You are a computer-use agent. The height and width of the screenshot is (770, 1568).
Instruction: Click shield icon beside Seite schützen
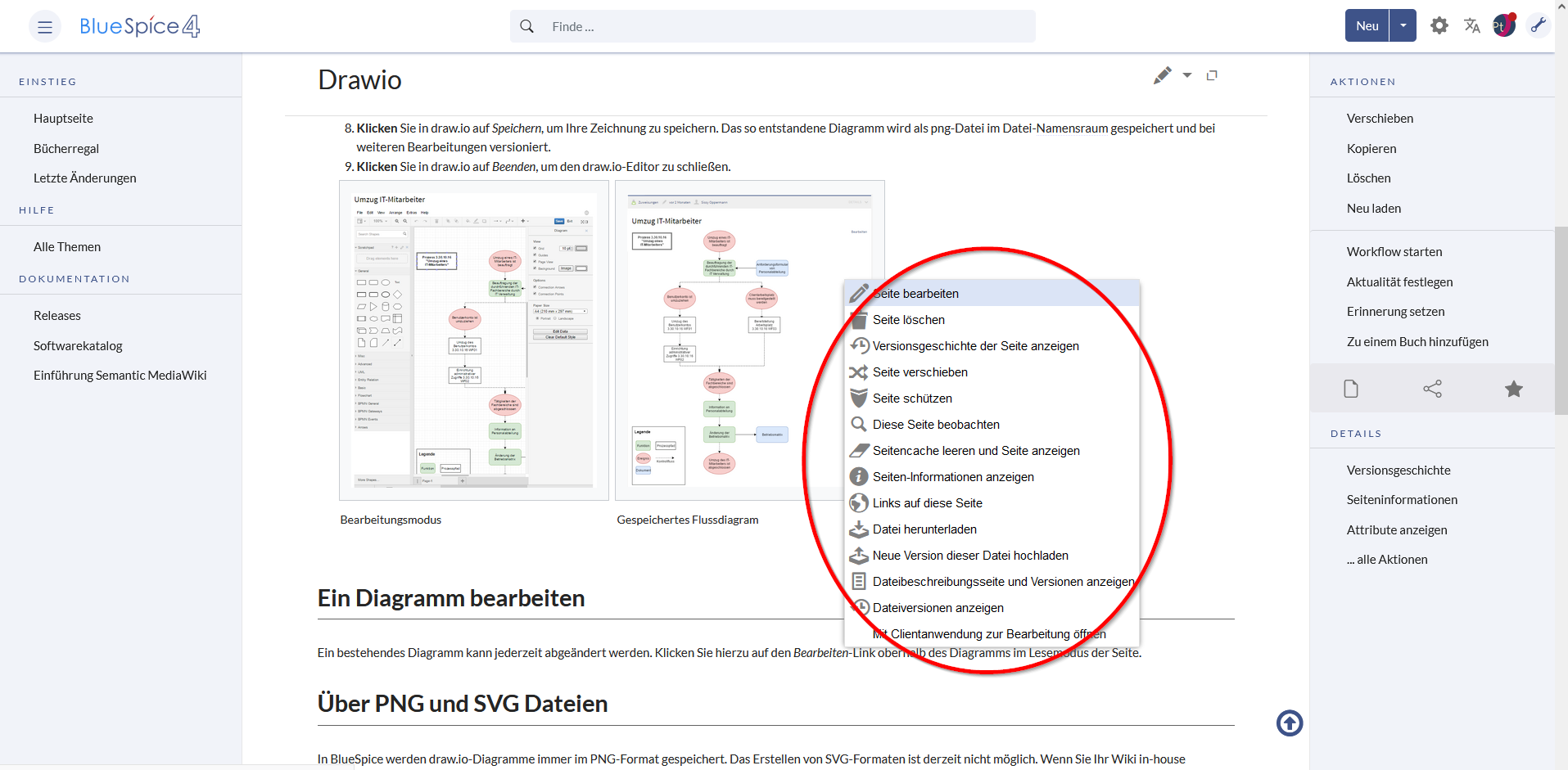pyautogui.click(x=859, y=399)
